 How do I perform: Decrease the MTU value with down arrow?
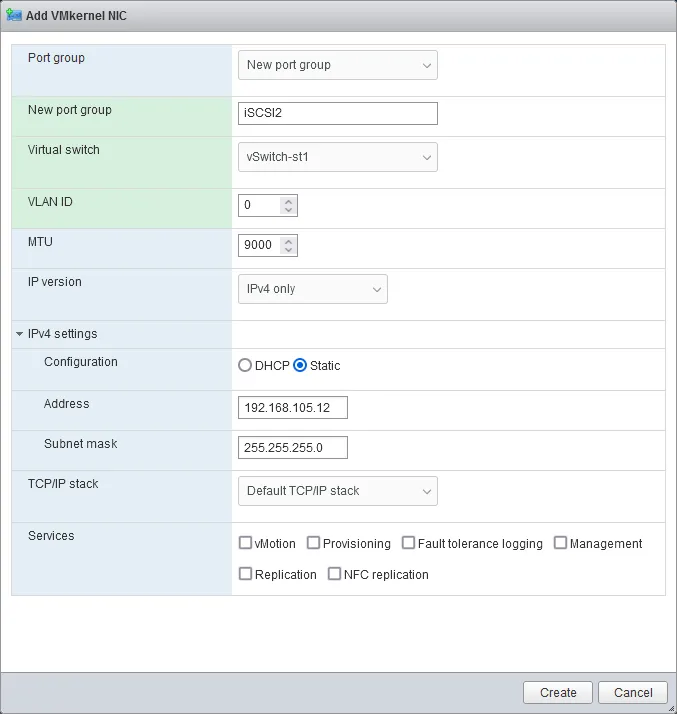(289, 250)
